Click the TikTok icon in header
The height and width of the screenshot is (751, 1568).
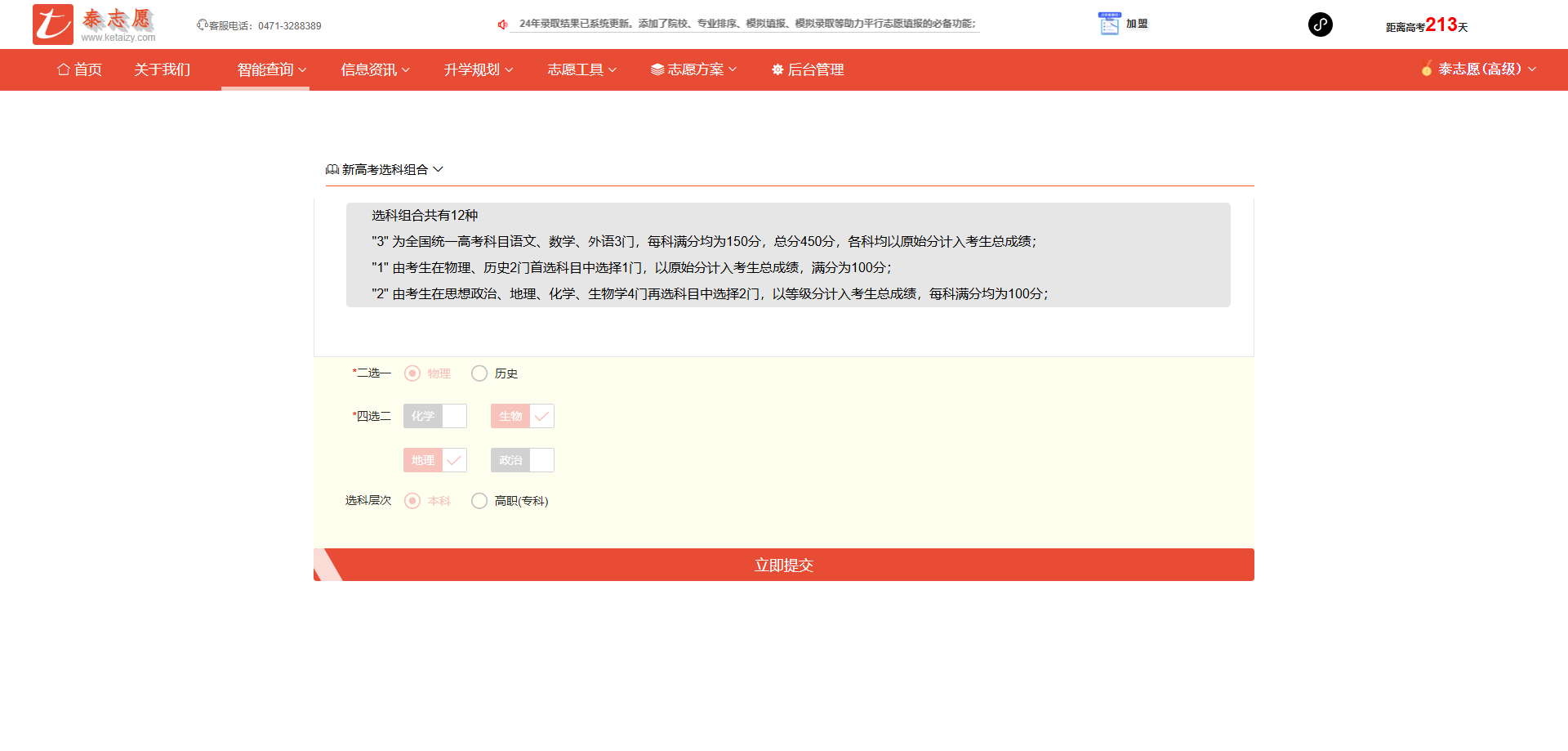1320,25
